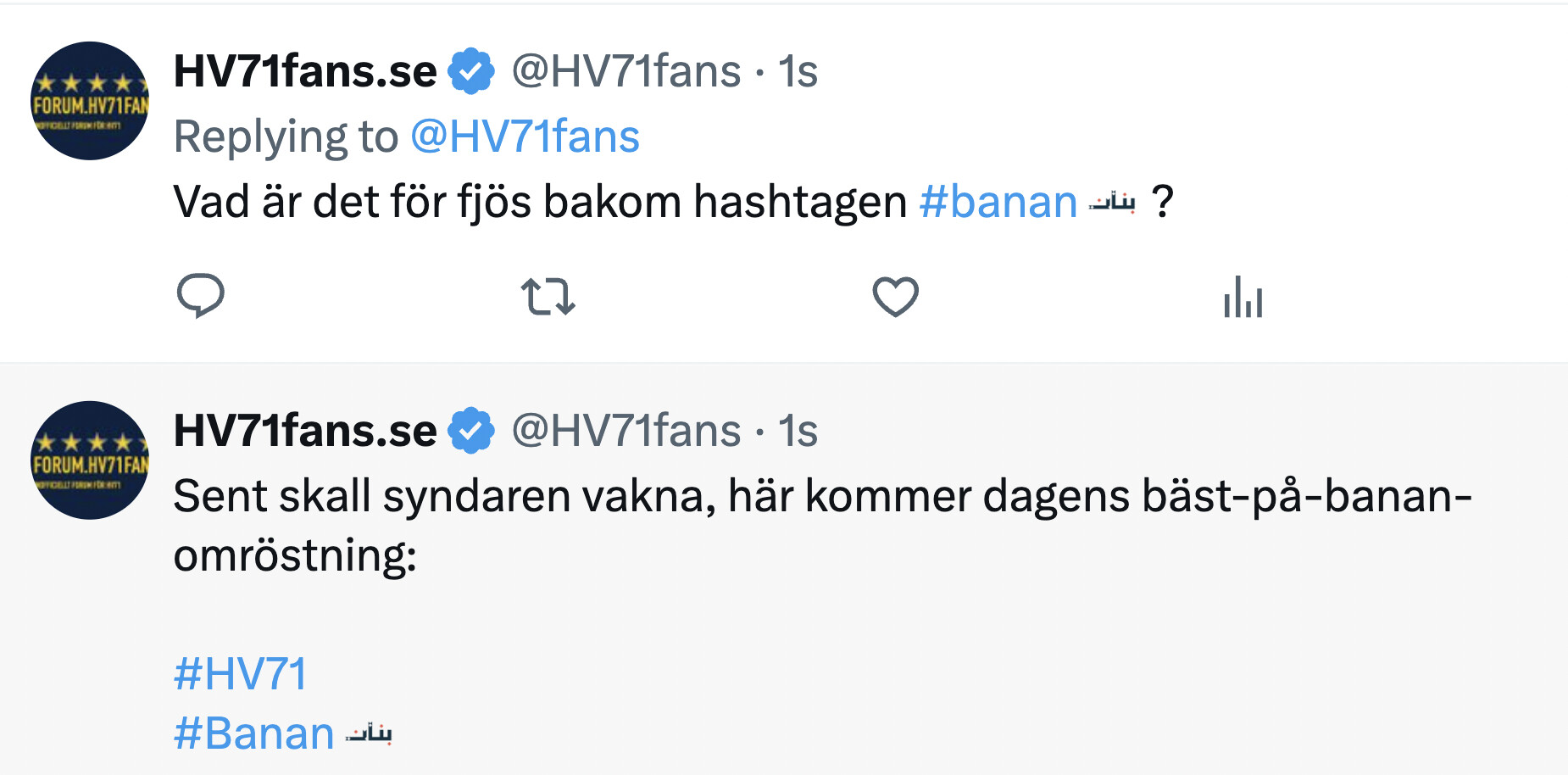Click the reply icon on first tweet

201,296
